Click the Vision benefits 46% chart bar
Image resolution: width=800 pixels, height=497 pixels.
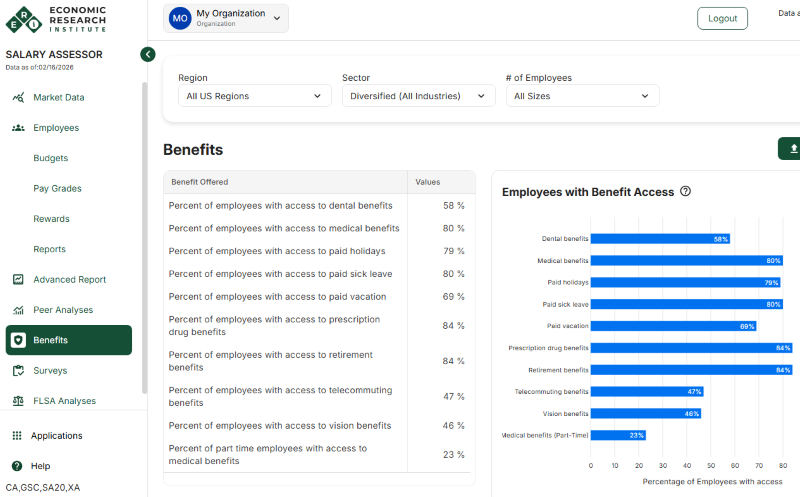point(646,413)
